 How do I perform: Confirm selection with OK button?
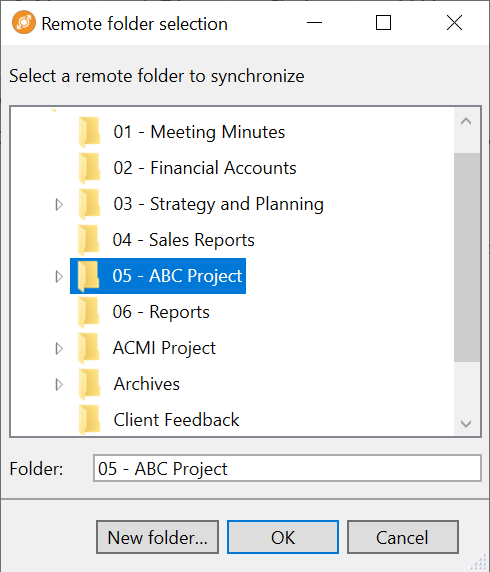tap(283, 537)
